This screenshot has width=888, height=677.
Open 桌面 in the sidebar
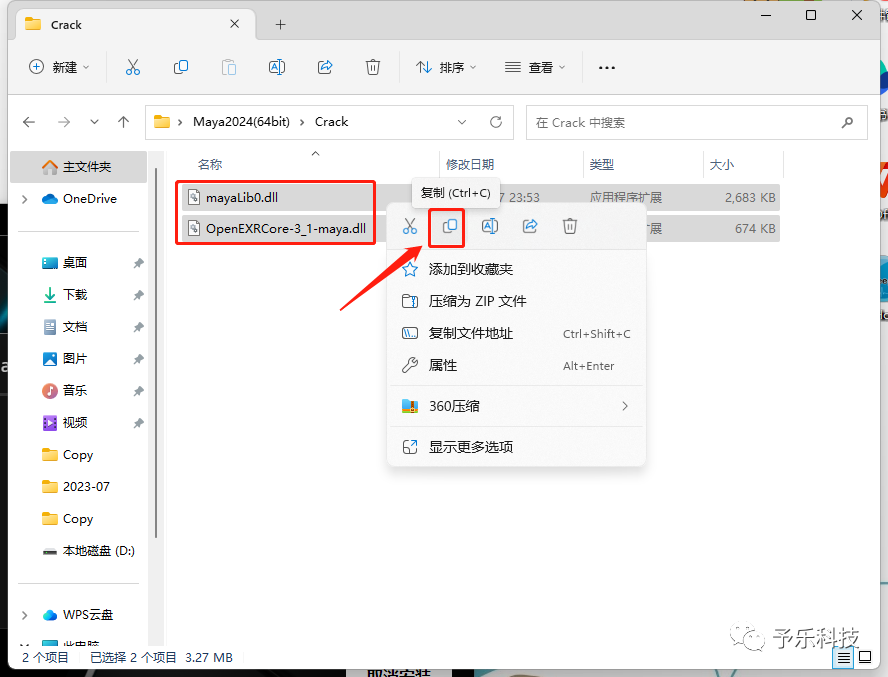64,263
